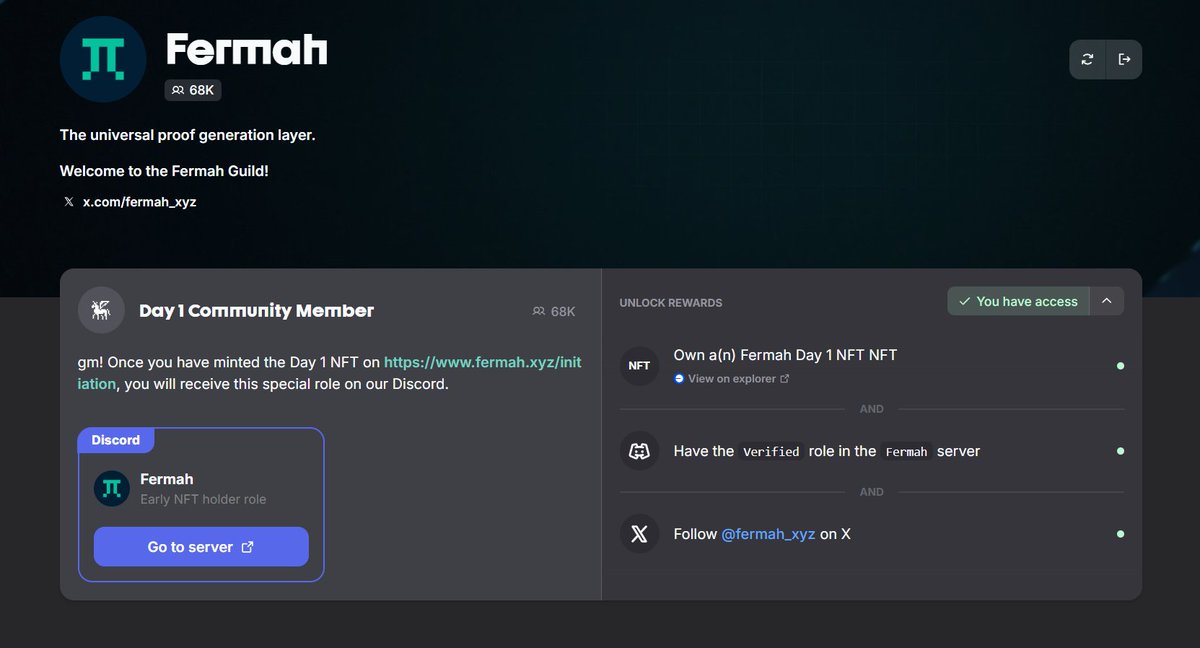The height and width of the screenshot is (648, 1200).
Task: Click the You have access badge
Action: point(1018,301)
